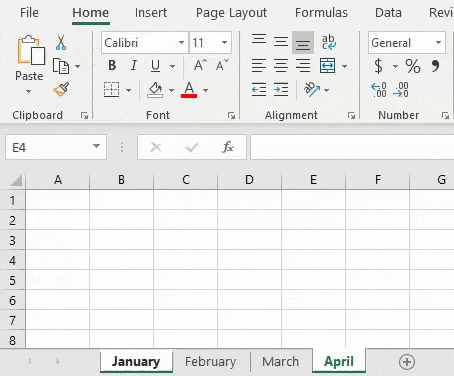
Task: Increase indent in the Alignment group
Action: [x=281, y=90]
